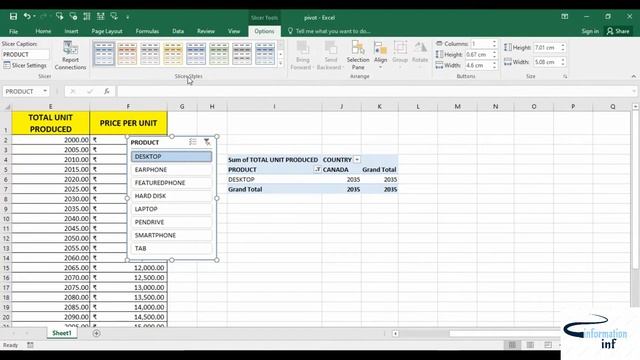Open the Insert tab
640x360 pixels.
[x=71, y=31]
